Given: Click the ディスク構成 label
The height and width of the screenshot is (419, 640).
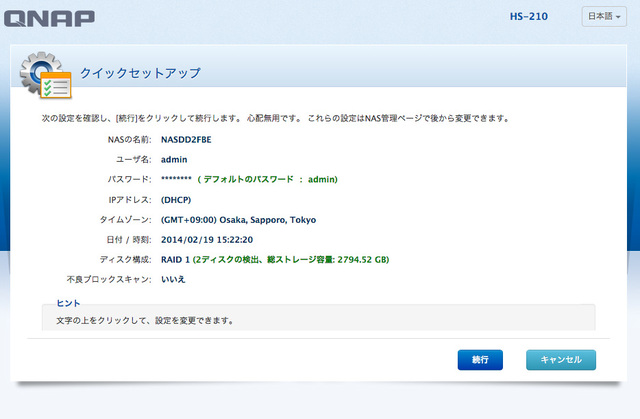Looking at the screenshot, I should click(128, 259).
